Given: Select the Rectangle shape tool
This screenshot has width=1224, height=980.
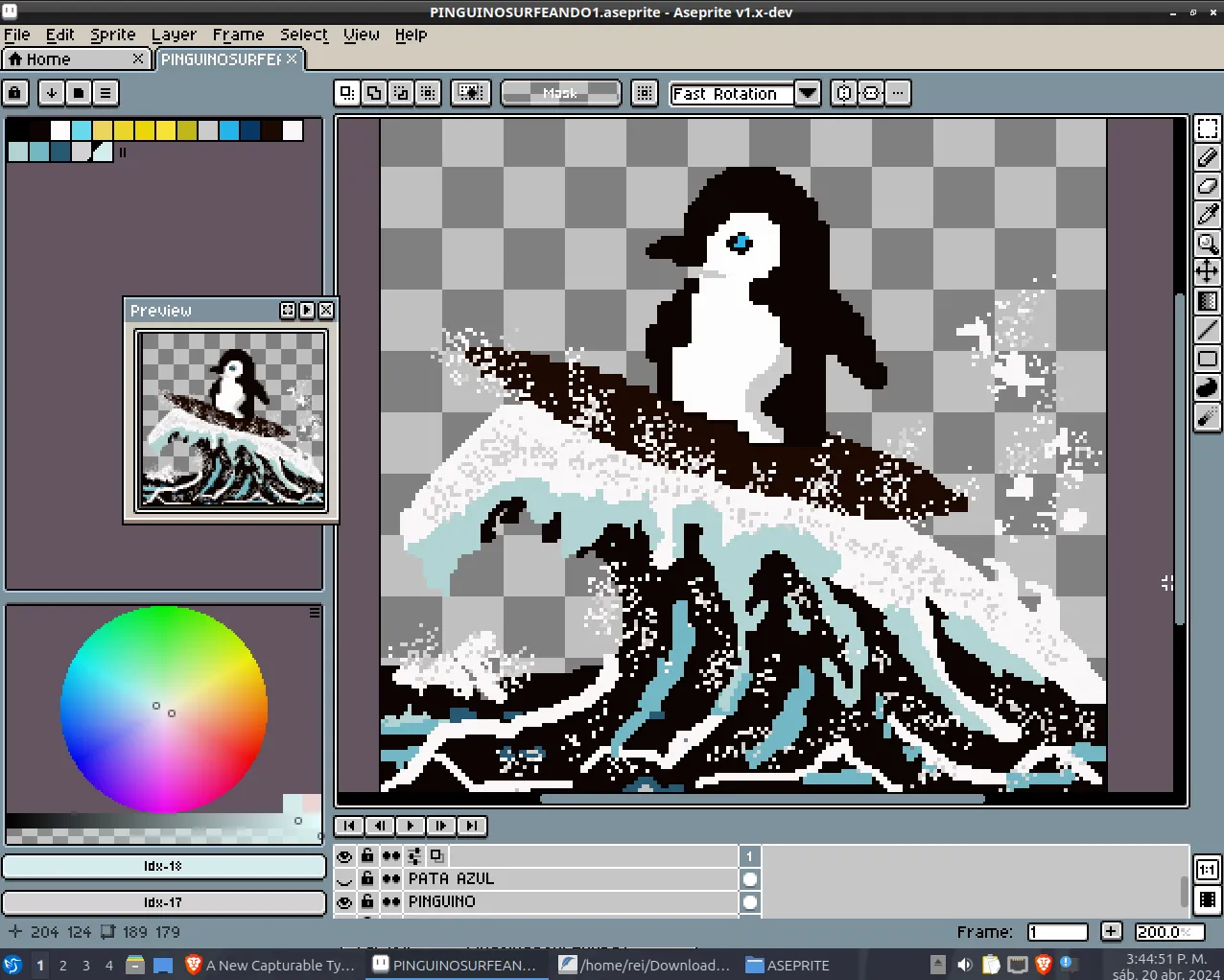Looking at the screenshot, I should 1207,359.
